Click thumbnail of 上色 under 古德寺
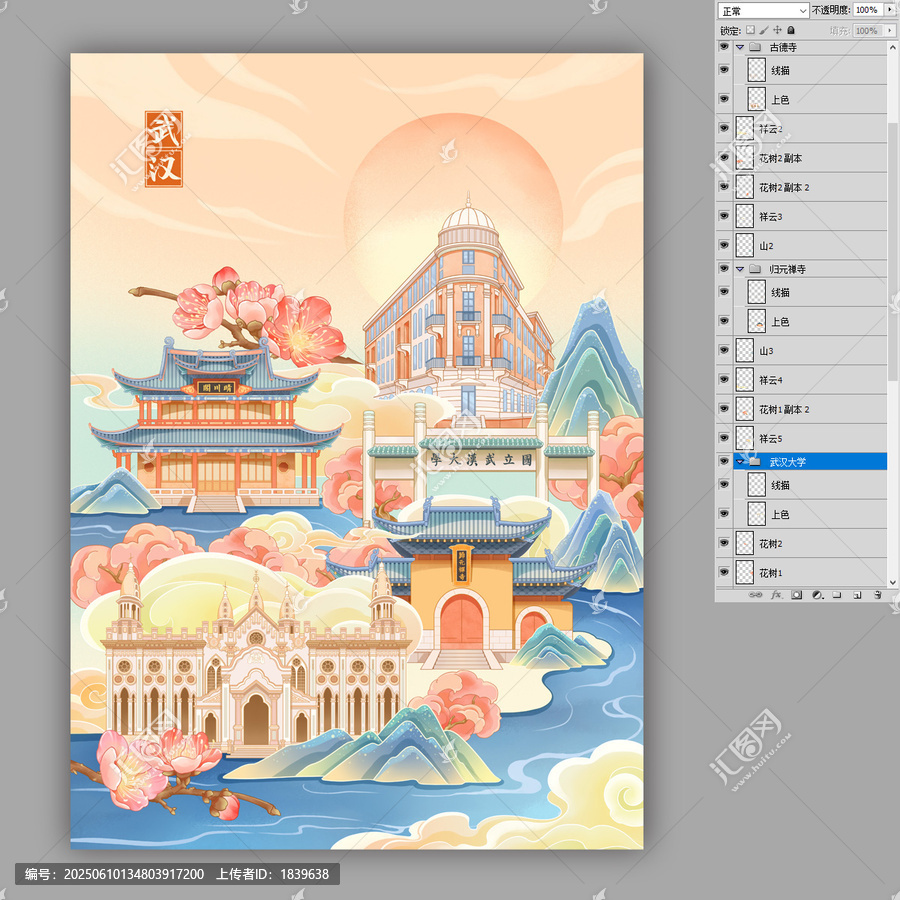This screenshot has height=900, width=900. 757,99
